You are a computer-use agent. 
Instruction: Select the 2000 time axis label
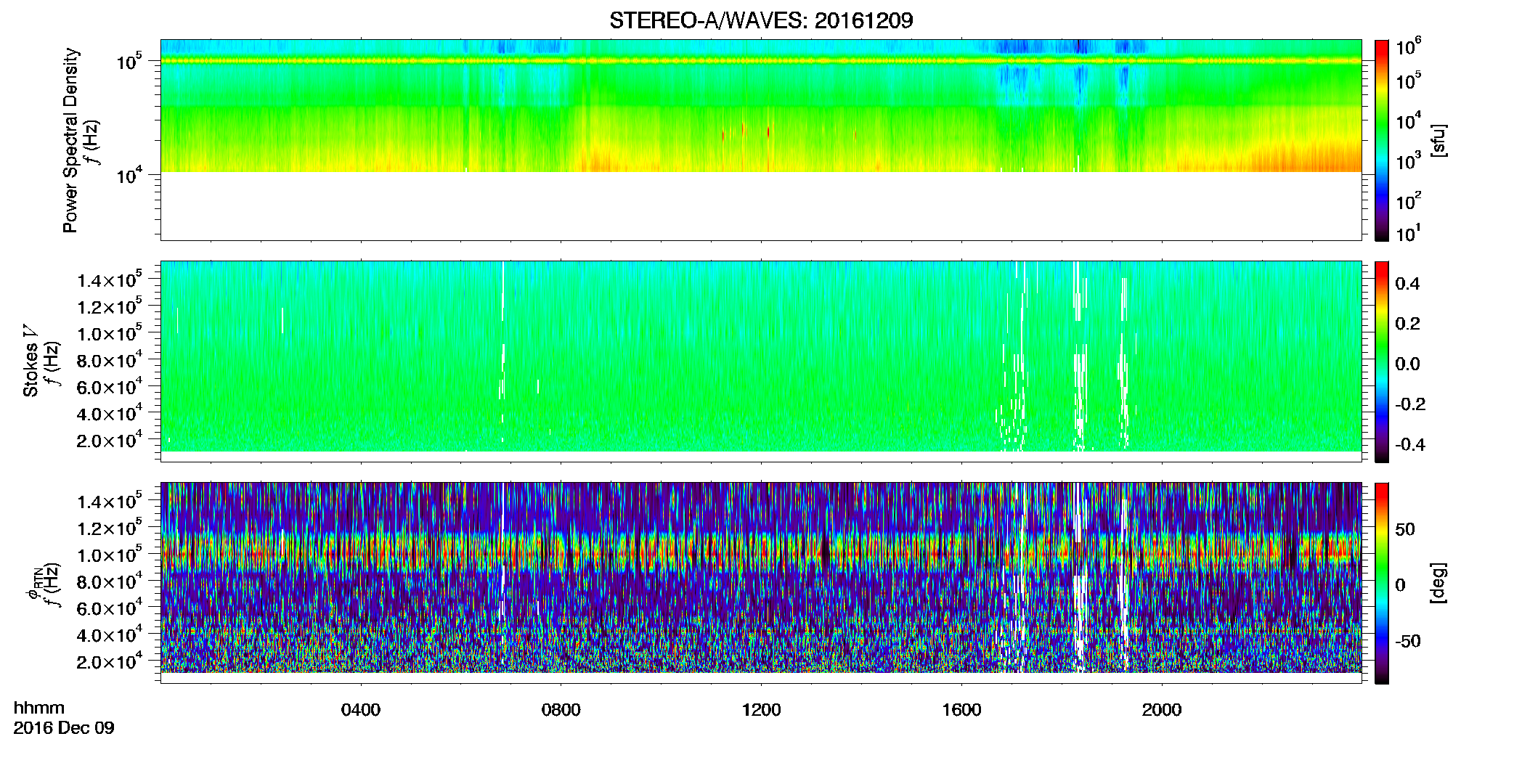pos(1162,710)
